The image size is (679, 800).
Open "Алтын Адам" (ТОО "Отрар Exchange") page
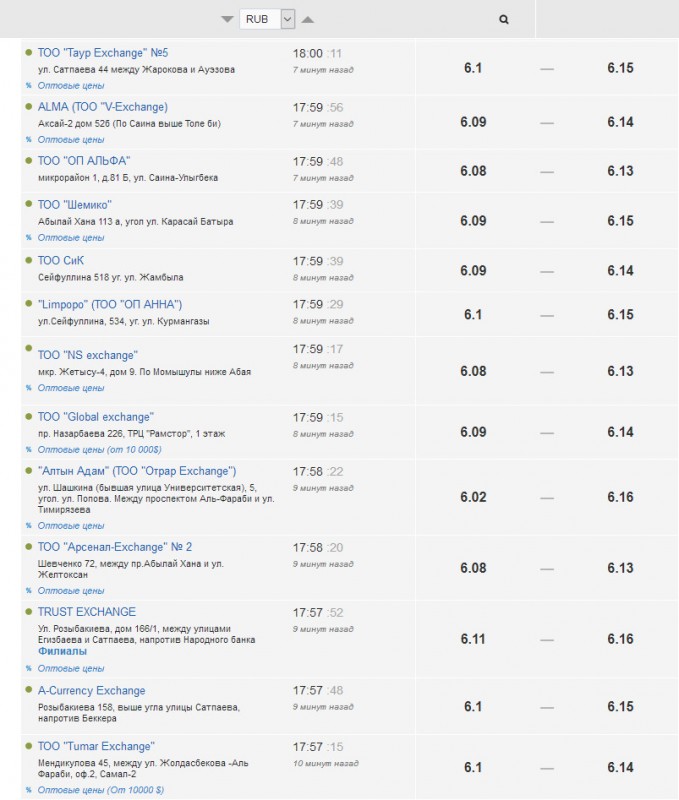[x=136, y=471]
